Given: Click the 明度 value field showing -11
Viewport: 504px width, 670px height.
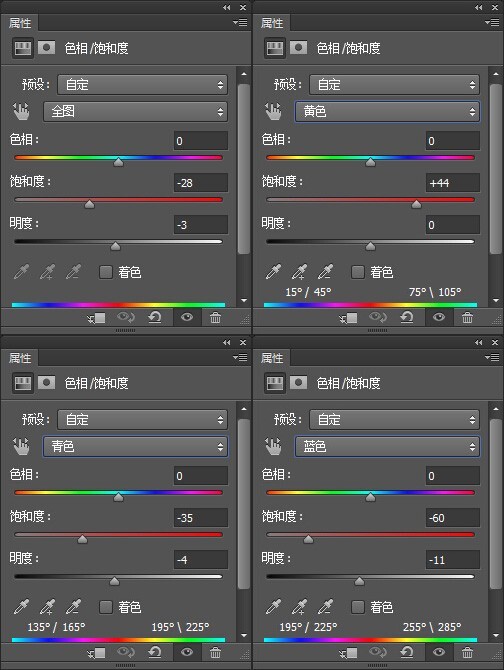Looking at the screenshot, I should [x=453, y=560].
